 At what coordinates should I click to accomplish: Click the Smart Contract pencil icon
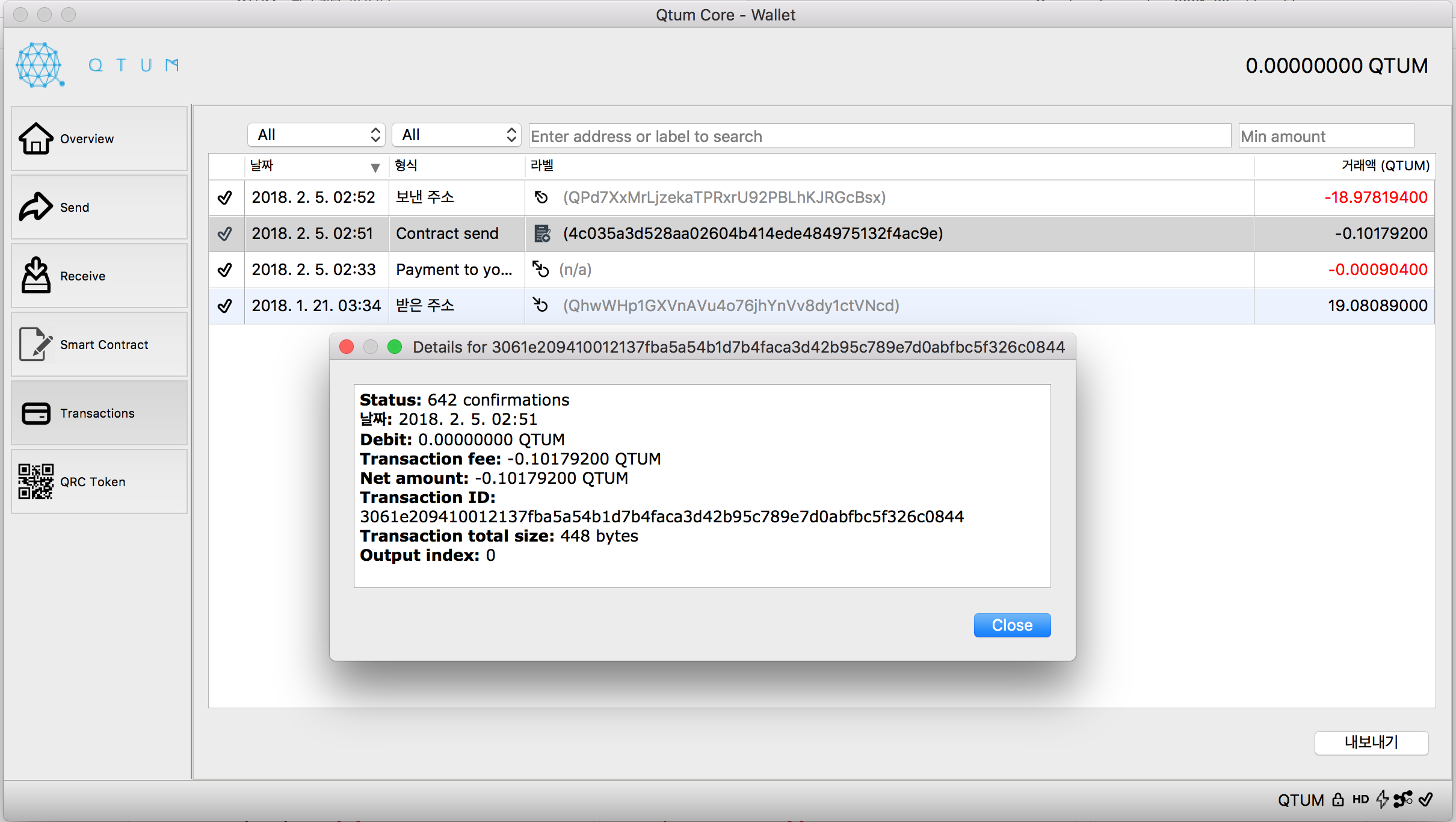pos(36,344)
